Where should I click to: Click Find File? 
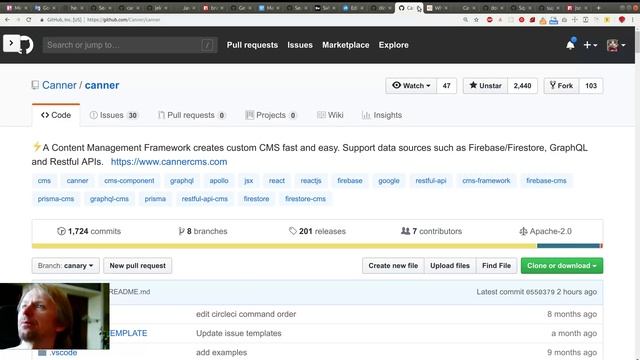tap(496, 266)
